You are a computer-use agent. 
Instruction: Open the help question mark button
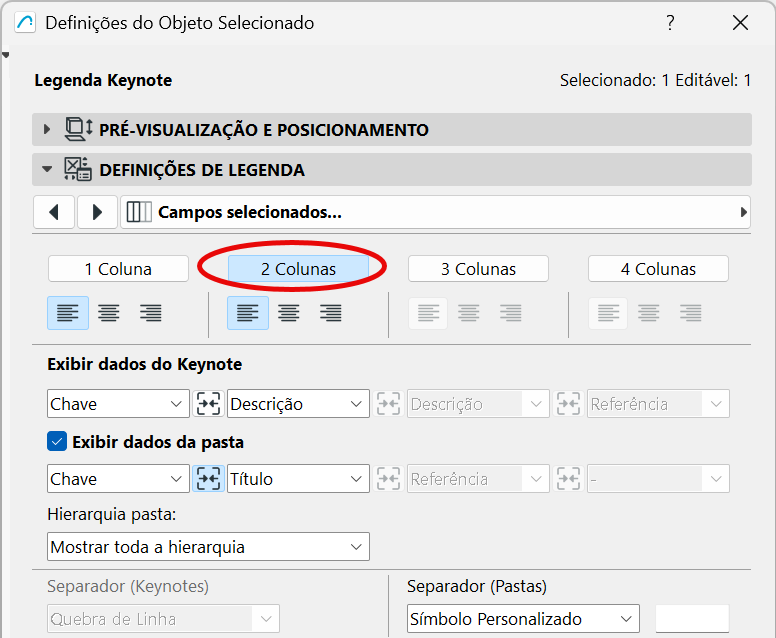click(x=670, y=23)
